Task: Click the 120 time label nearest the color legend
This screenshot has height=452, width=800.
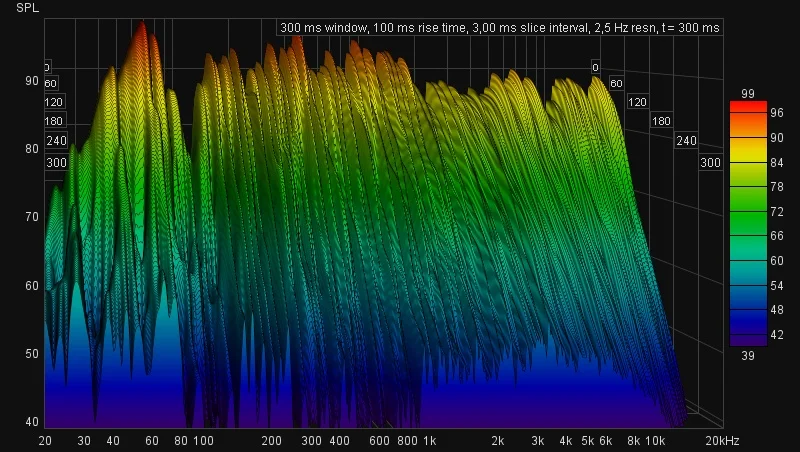Action: pos(637,102)
